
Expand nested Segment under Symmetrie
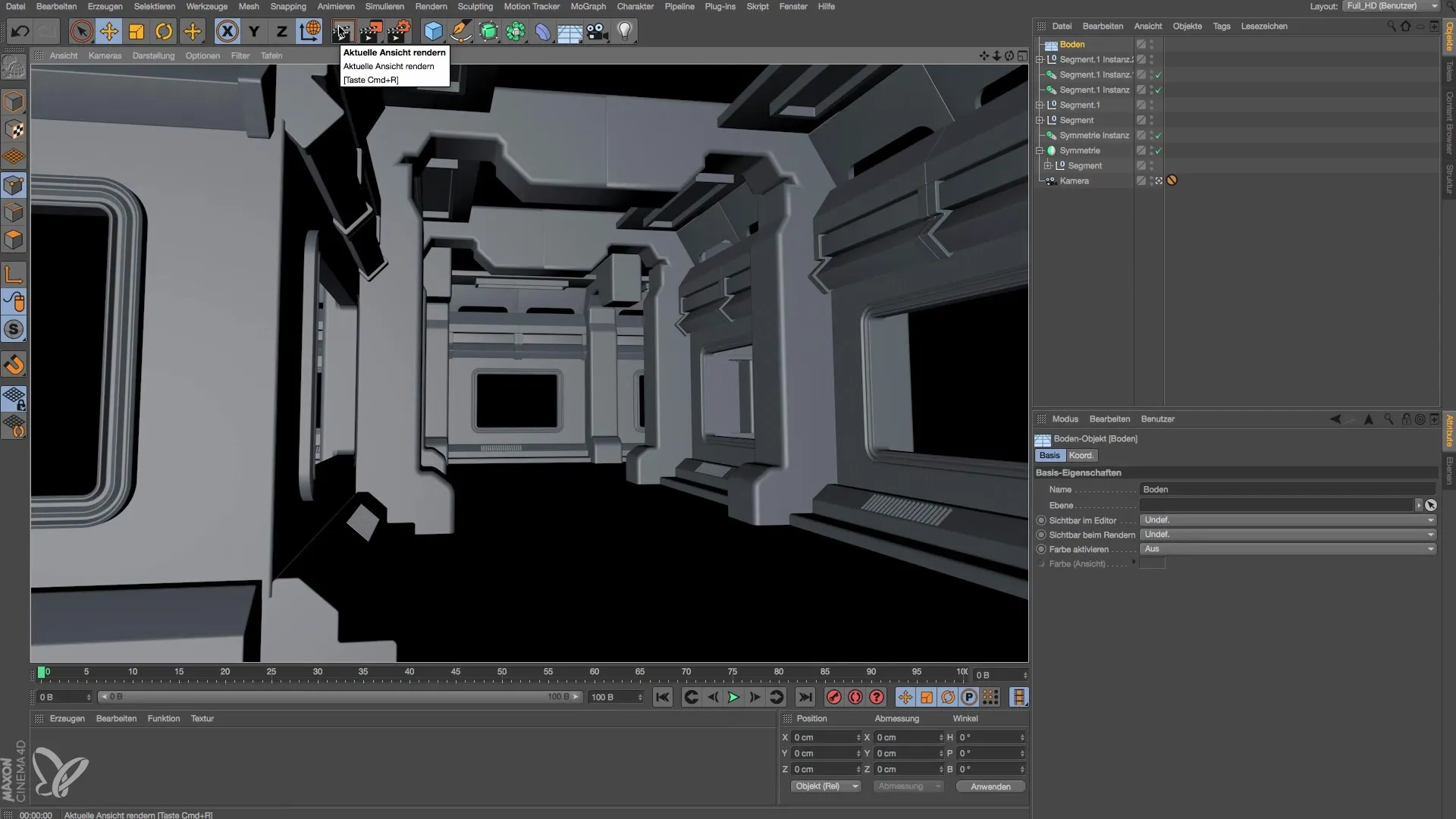1048,165
